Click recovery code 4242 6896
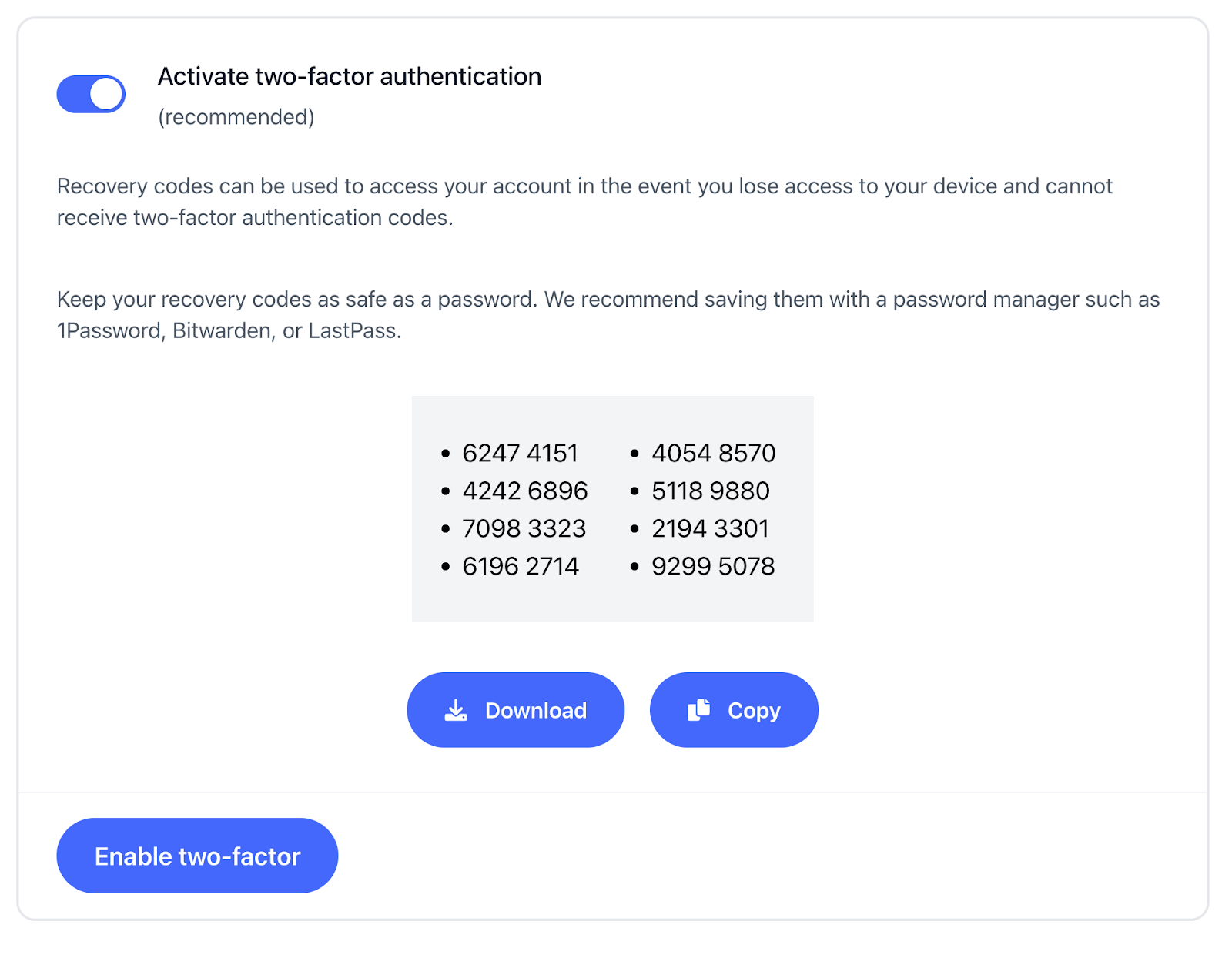 tap(524, 491)
